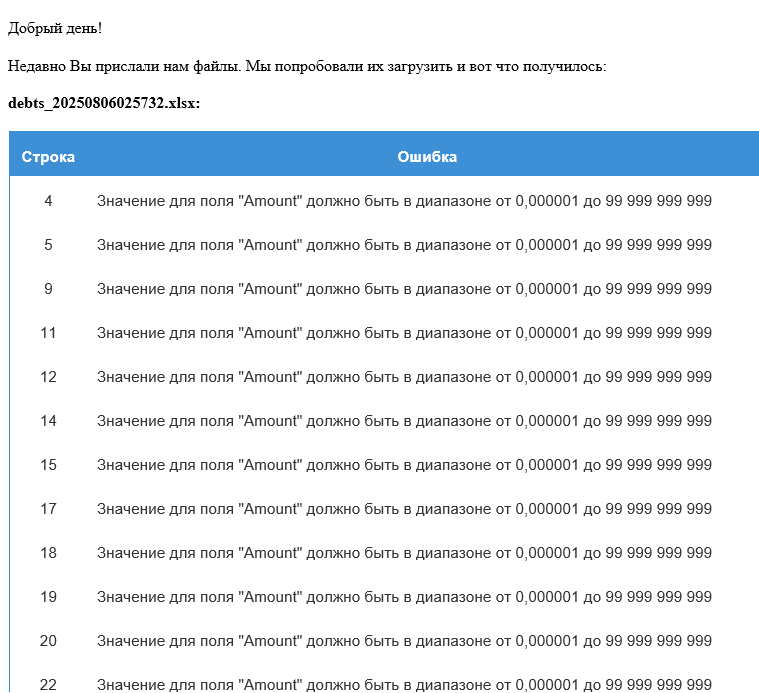Click the filename debts_20250806025732.xlsx

[104, 103]
